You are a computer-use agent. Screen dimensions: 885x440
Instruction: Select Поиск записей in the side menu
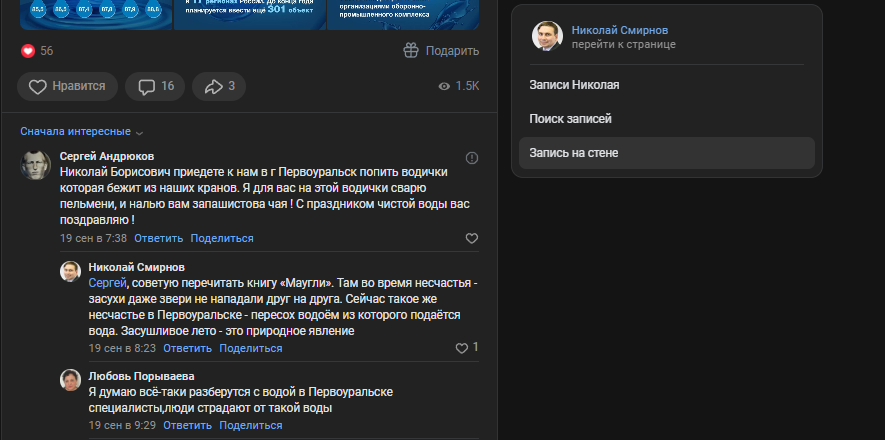click(570, 119)
